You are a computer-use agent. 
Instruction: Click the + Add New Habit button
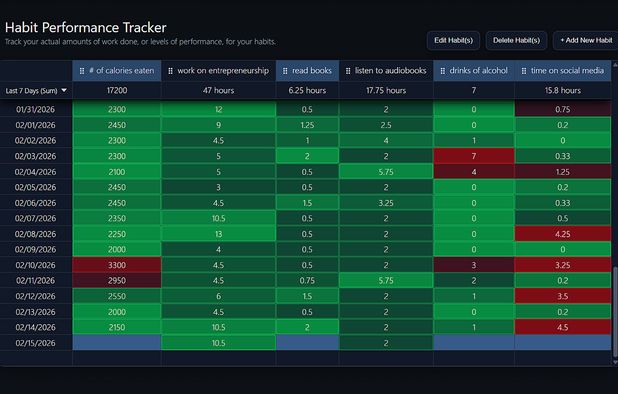[586, 40]
